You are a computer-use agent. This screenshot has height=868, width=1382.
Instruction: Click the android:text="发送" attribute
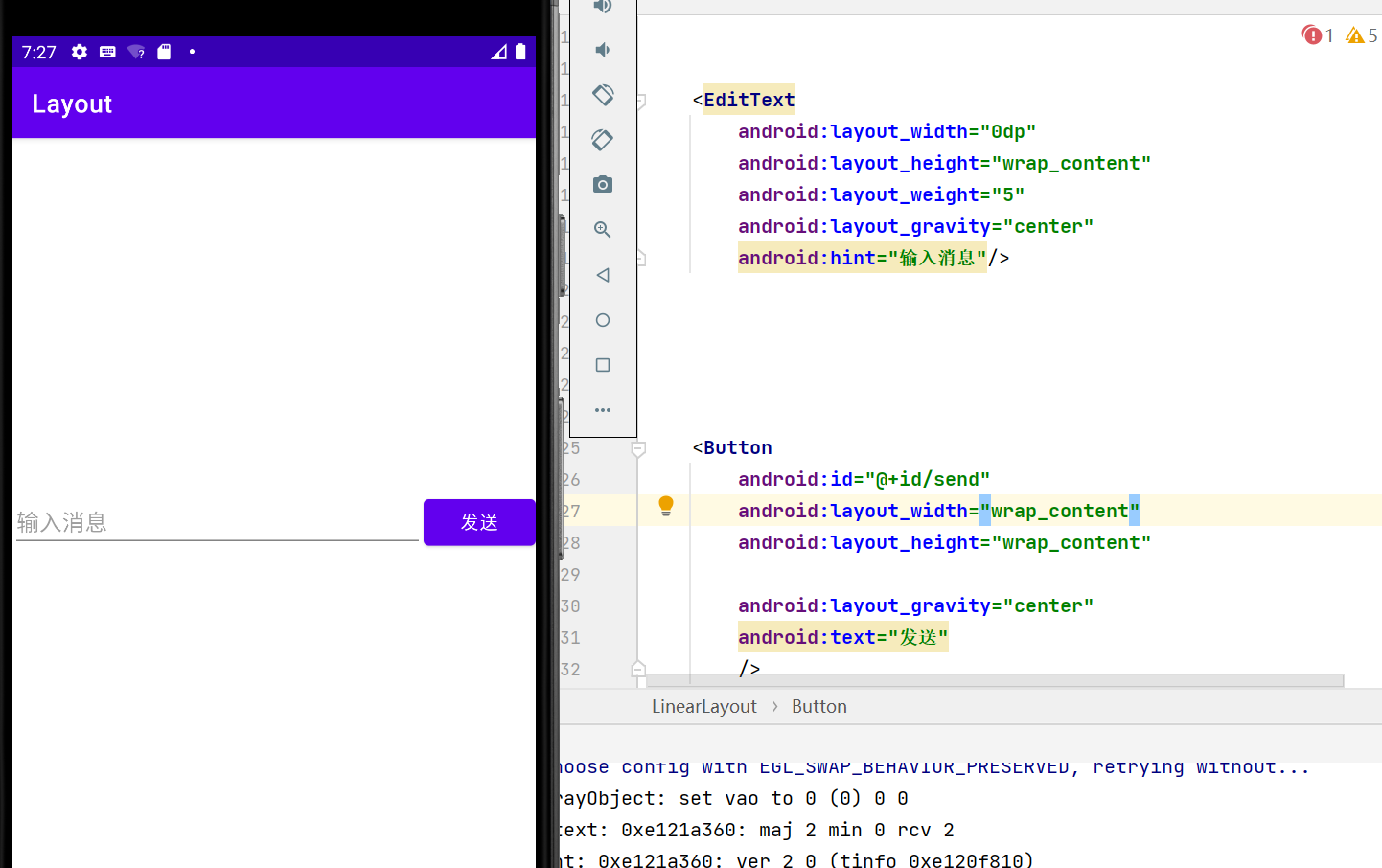pyautogui.click(x=843, y=637)
